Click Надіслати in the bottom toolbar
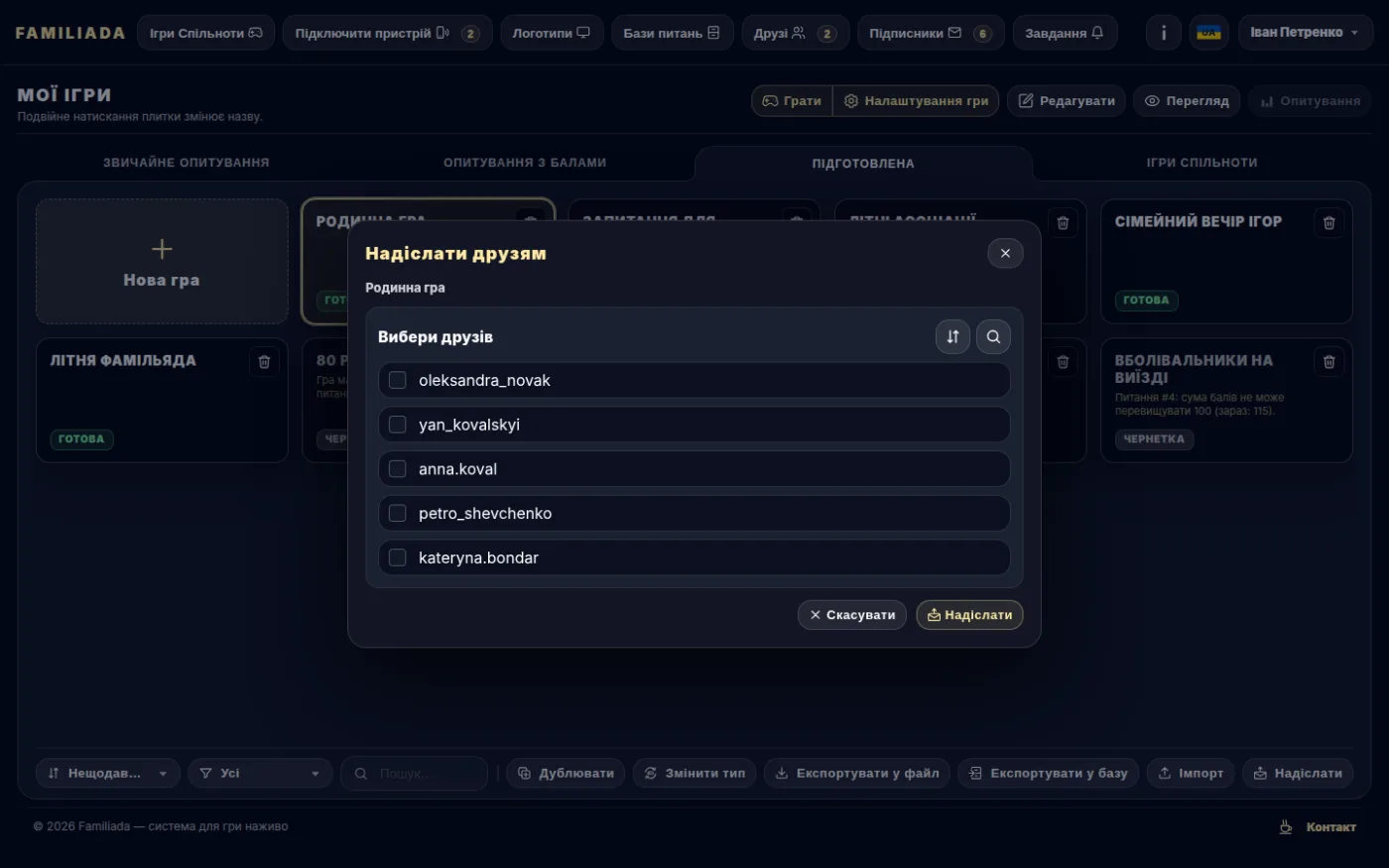 click(x=1298, y=774)
